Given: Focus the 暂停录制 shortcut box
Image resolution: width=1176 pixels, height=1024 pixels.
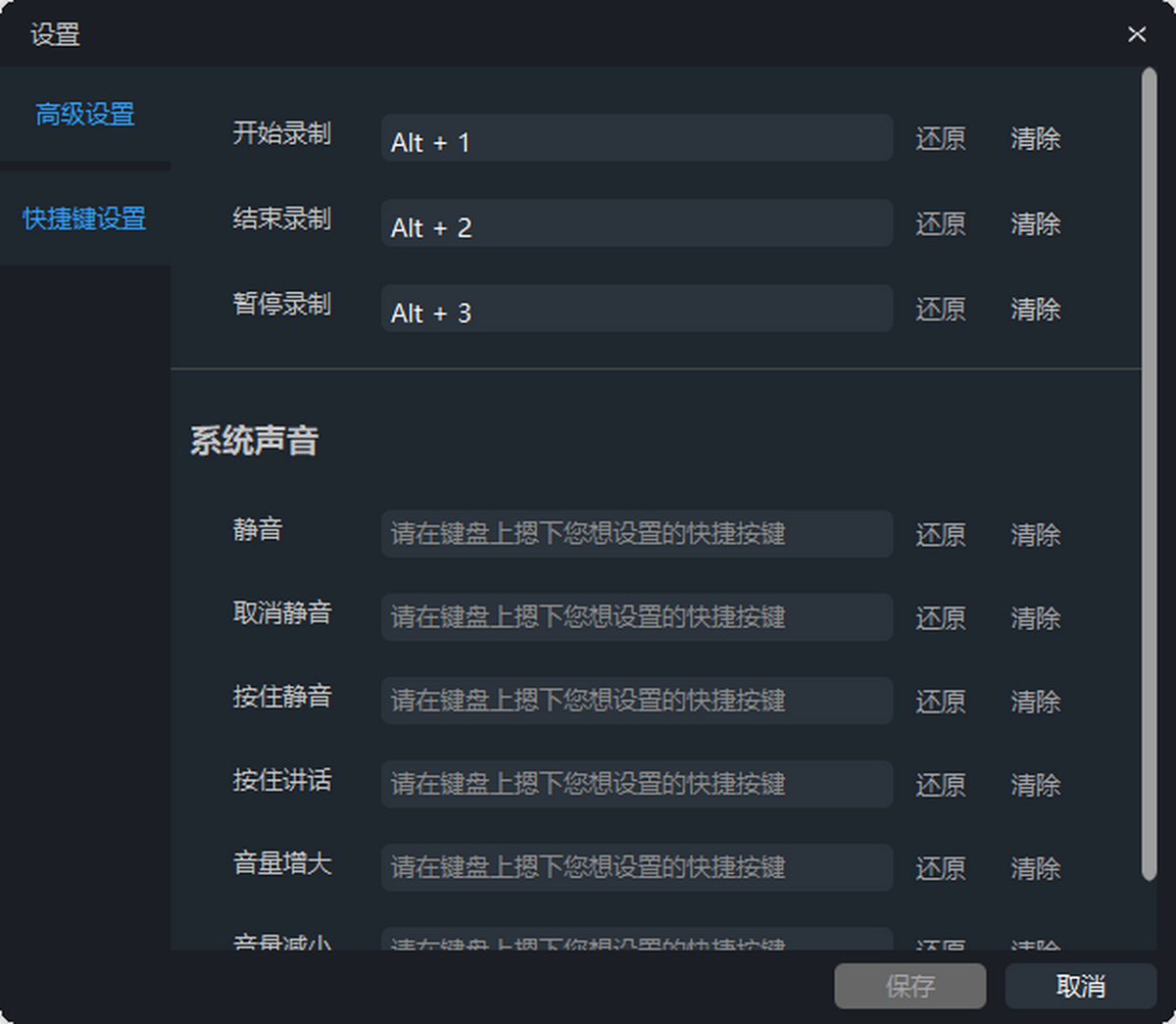Looking at the screenshot, I should point(636,309).
